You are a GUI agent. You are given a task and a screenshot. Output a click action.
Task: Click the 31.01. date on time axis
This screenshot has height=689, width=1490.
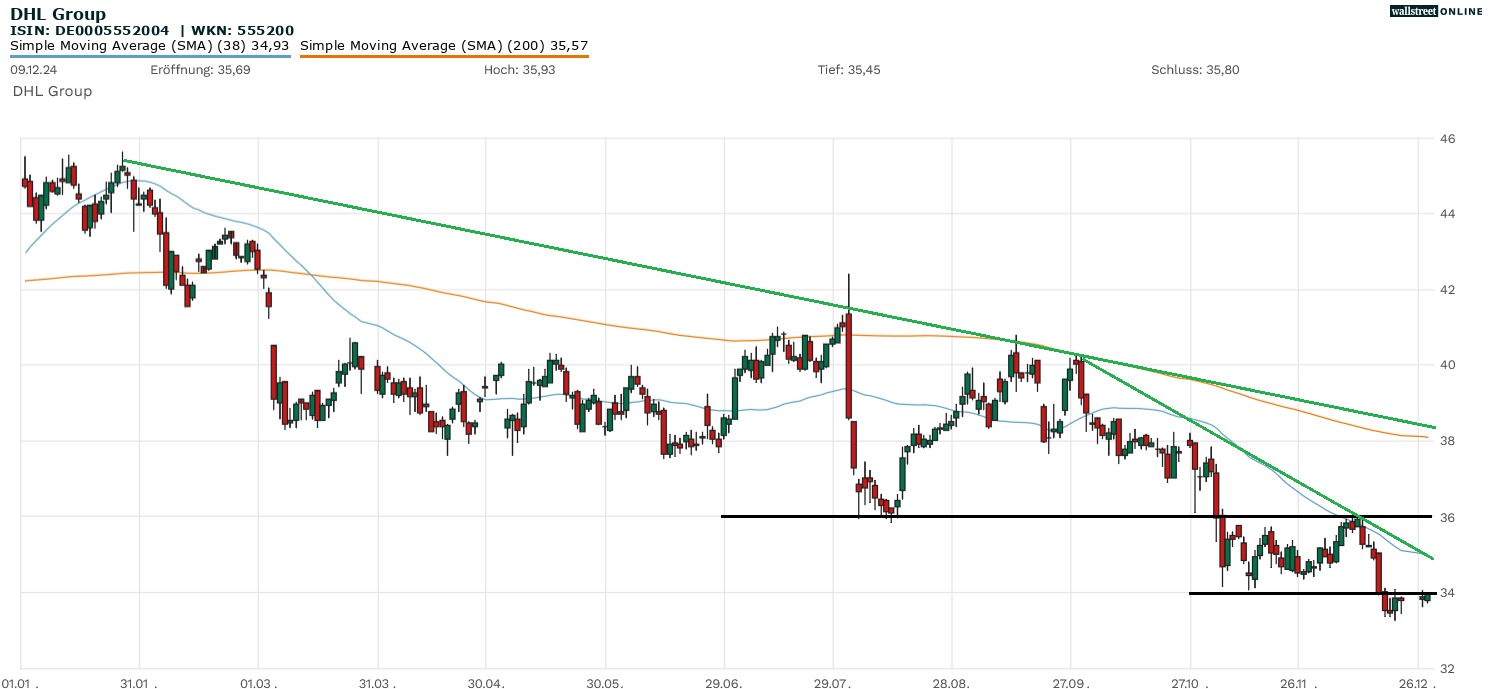(x=138, y=682)
